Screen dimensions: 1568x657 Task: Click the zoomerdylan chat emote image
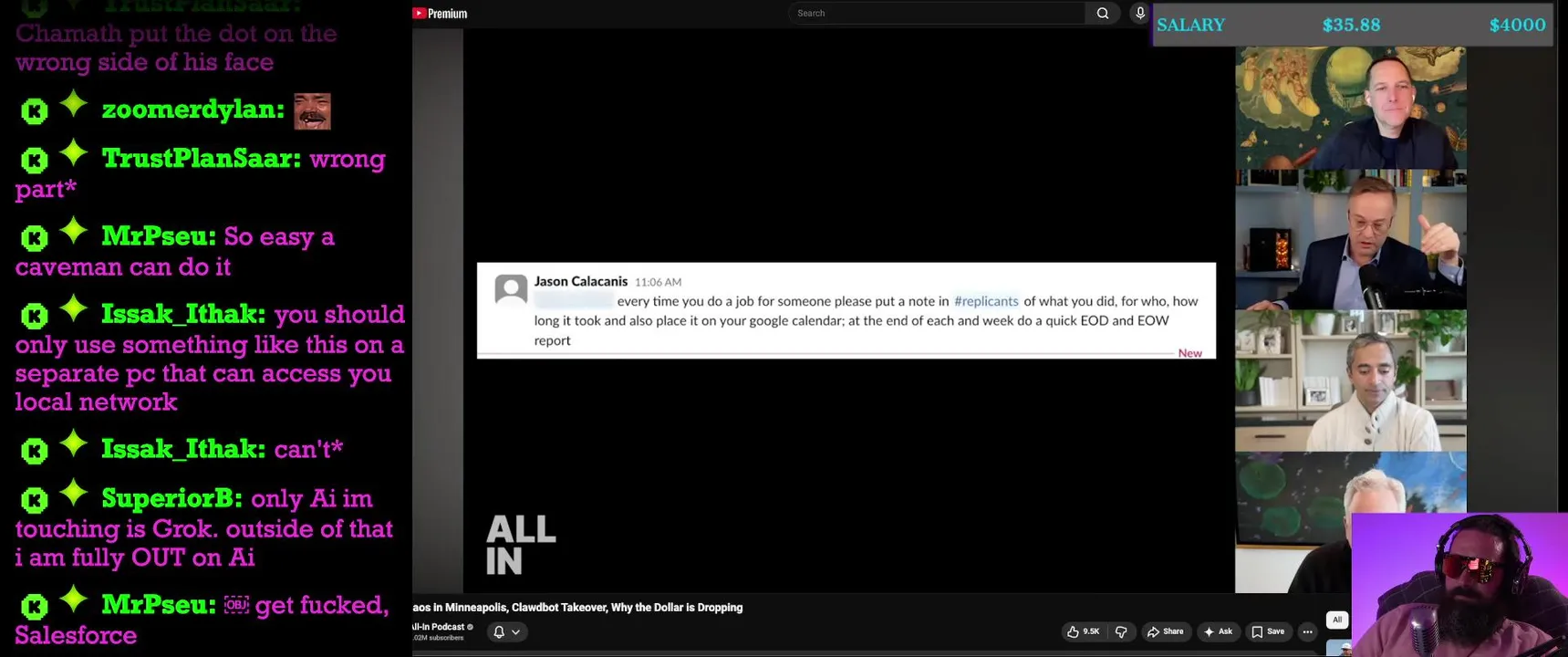click(312, 111)
